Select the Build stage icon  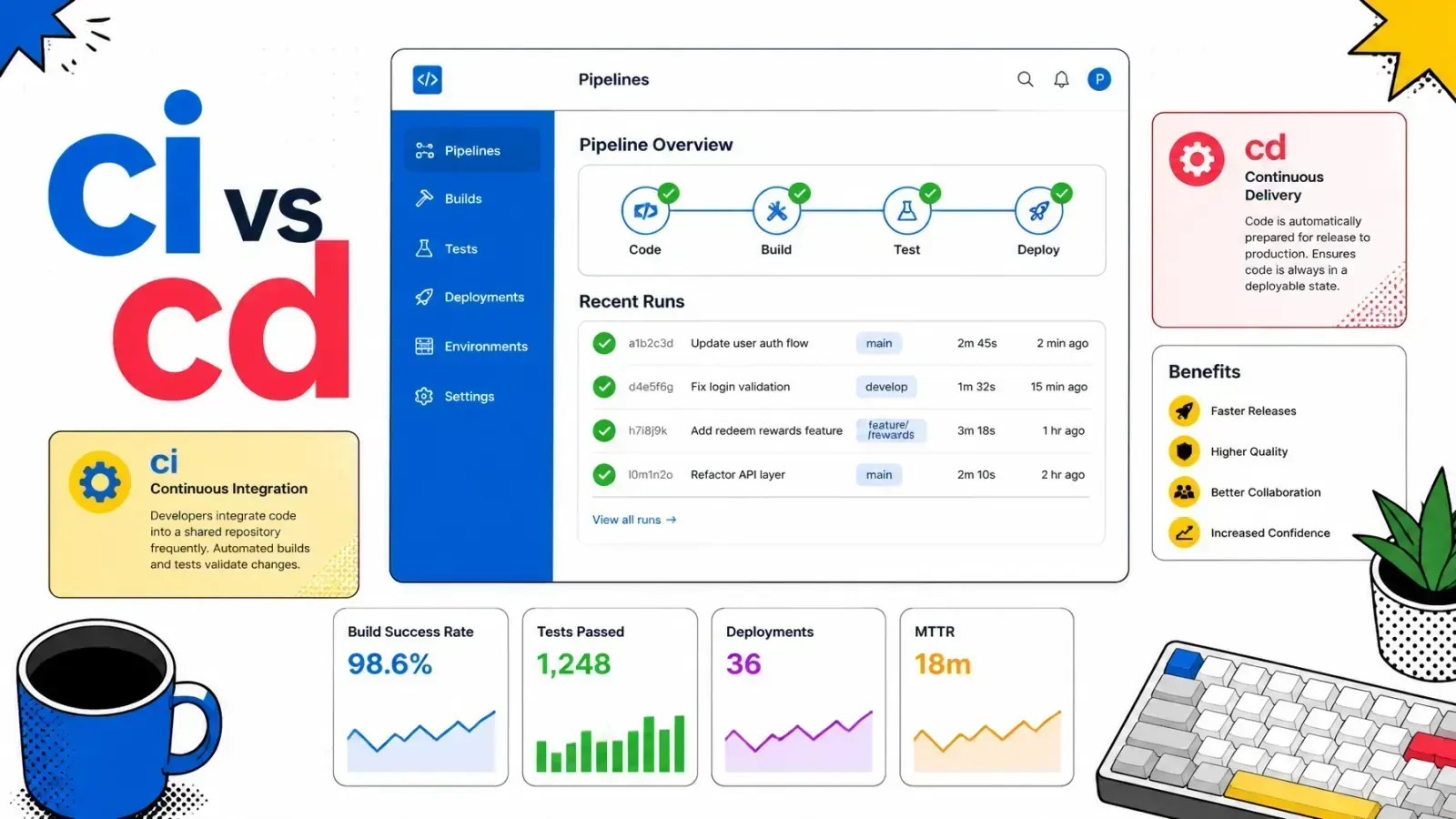tap(776, 211)
